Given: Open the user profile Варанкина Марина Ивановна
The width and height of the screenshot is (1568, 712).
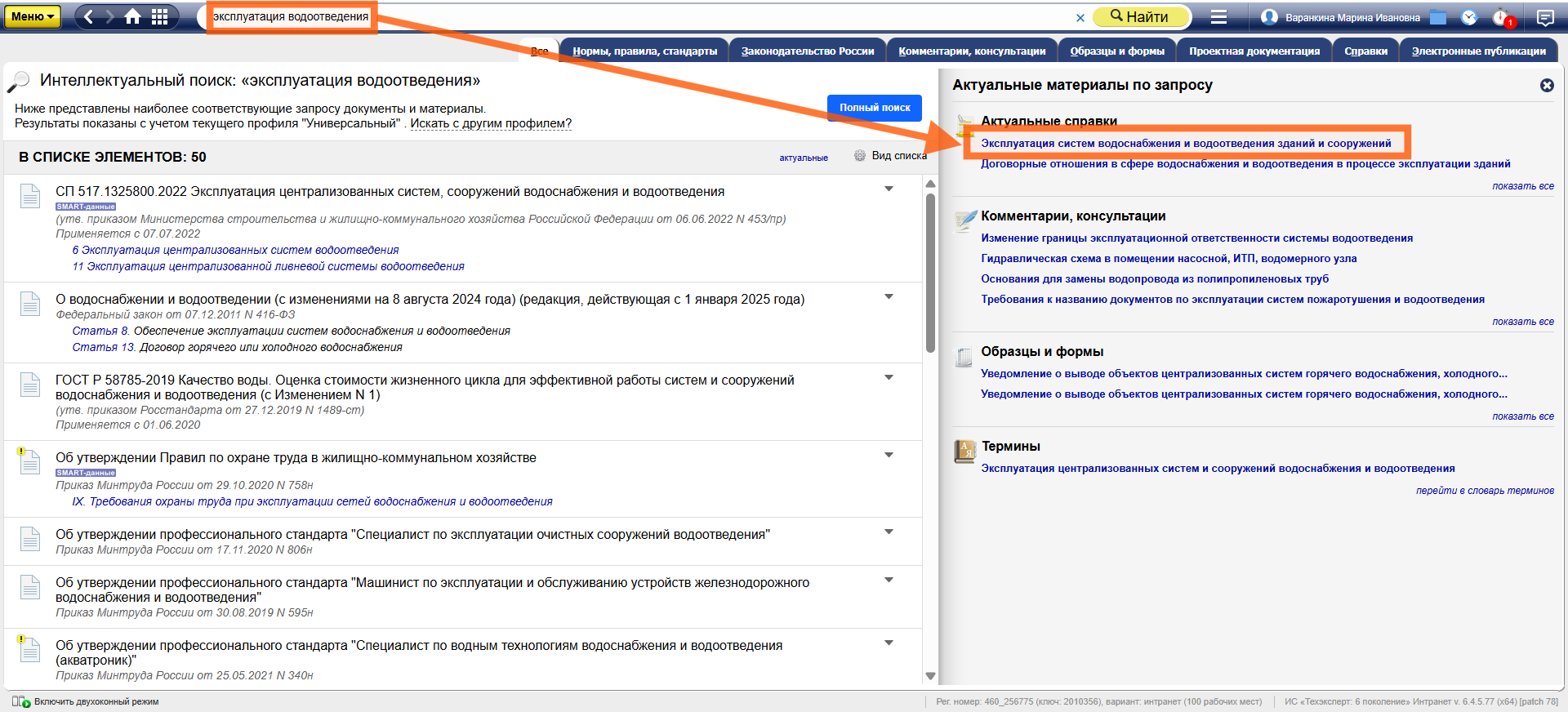Looking at the screenshot, I should tap(1340, 17).
